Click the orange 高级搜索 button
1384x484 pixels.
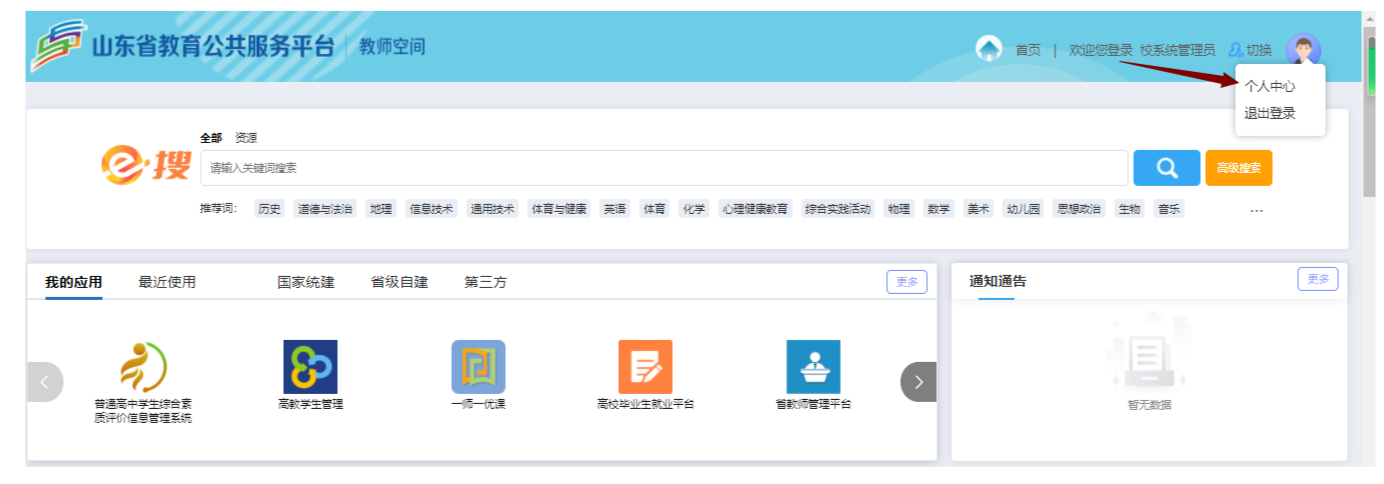click(x=1238, y=168)
